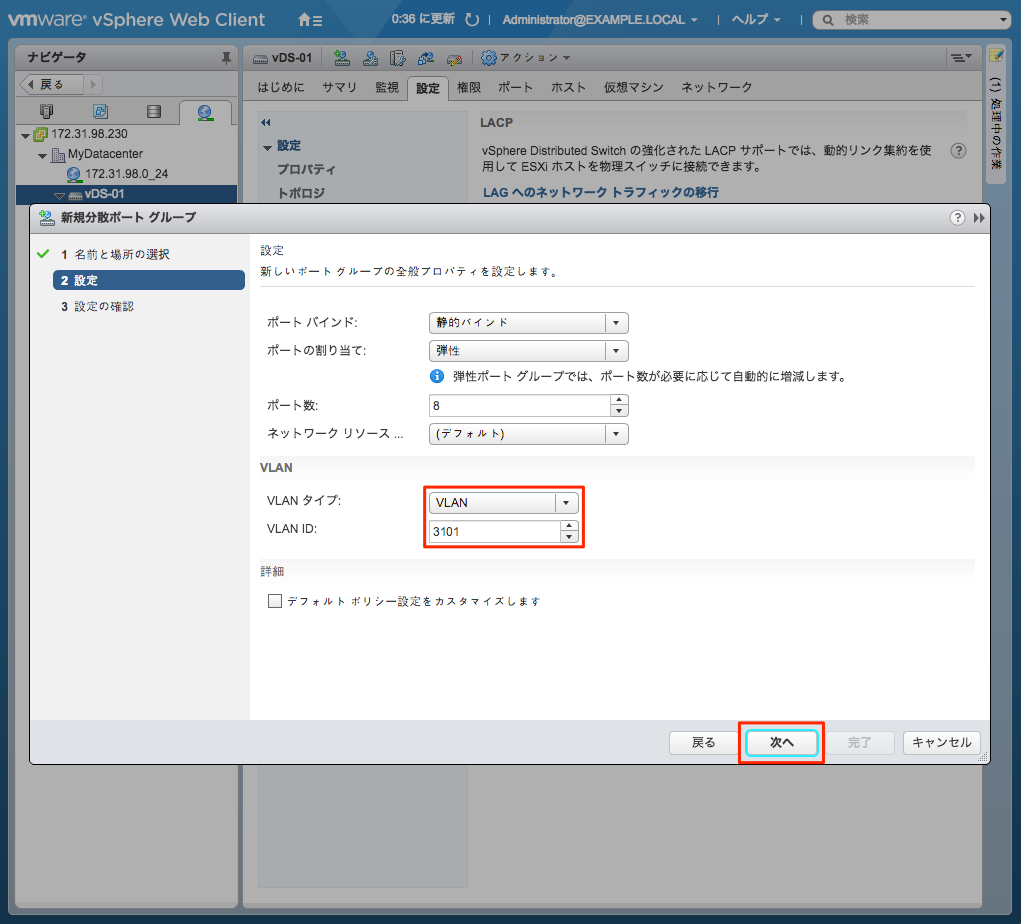Increase the VLAN ID with up arrow
The width and height of the screenshot is (1021, 924).
pyautogui.click(x=569, y=525)
